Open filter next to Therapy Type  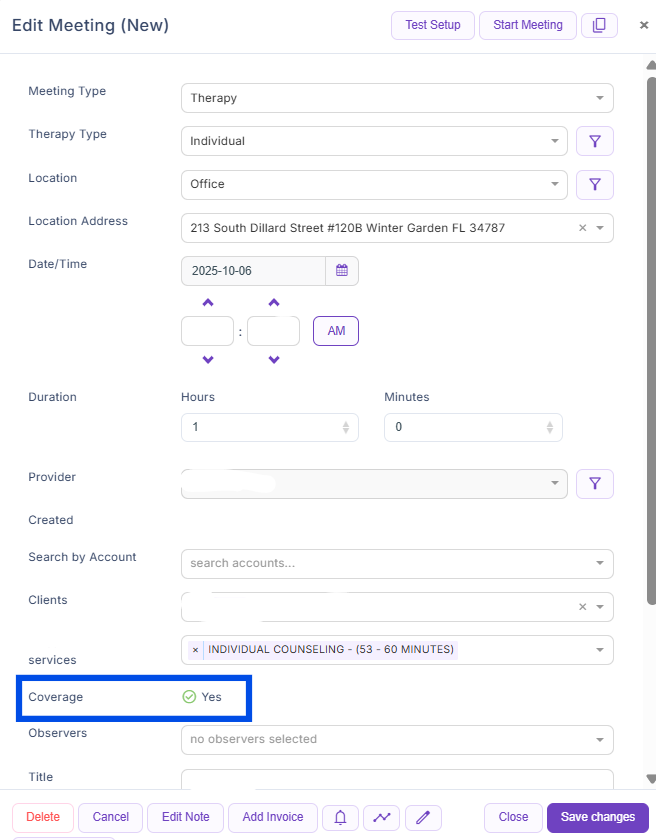[x=595, y=141]
